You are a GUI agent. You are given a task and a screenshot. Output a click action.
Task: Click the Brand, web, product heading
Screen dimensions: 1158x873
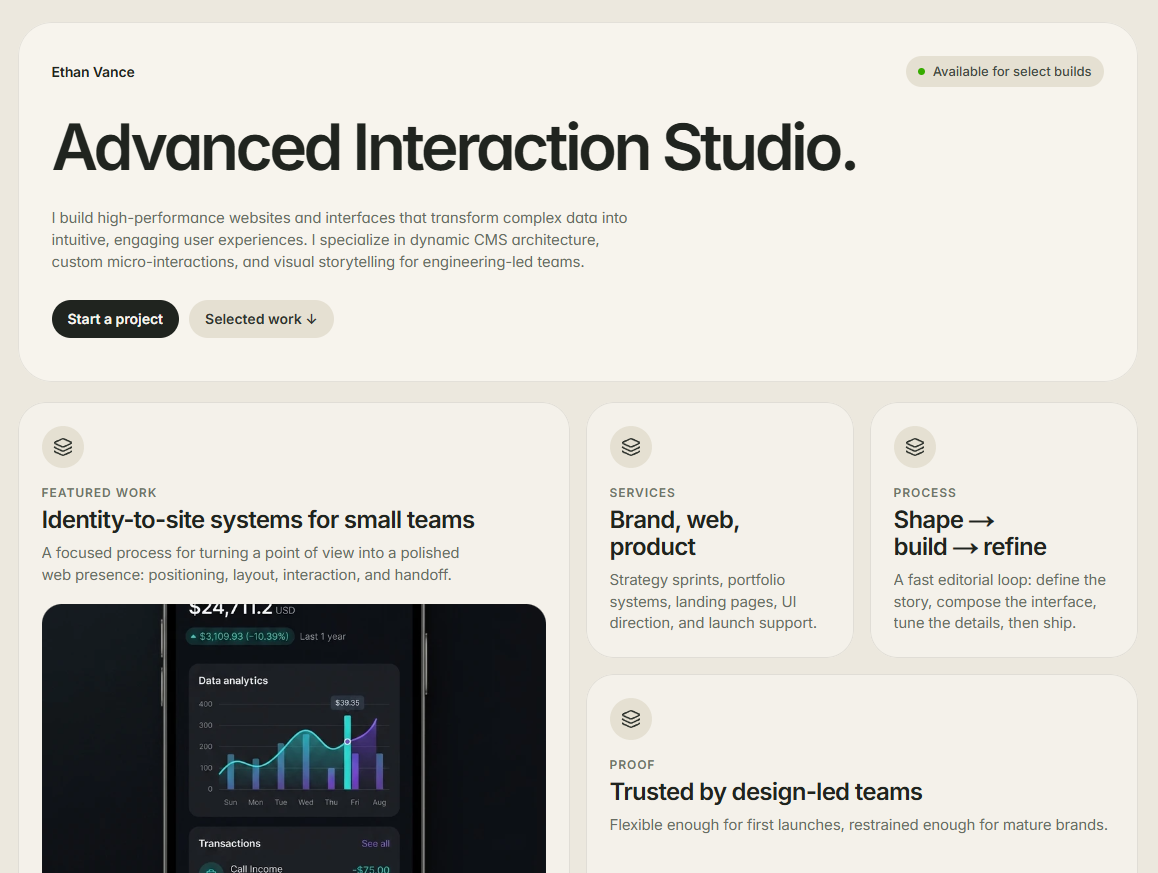click(x=674, y=533)
